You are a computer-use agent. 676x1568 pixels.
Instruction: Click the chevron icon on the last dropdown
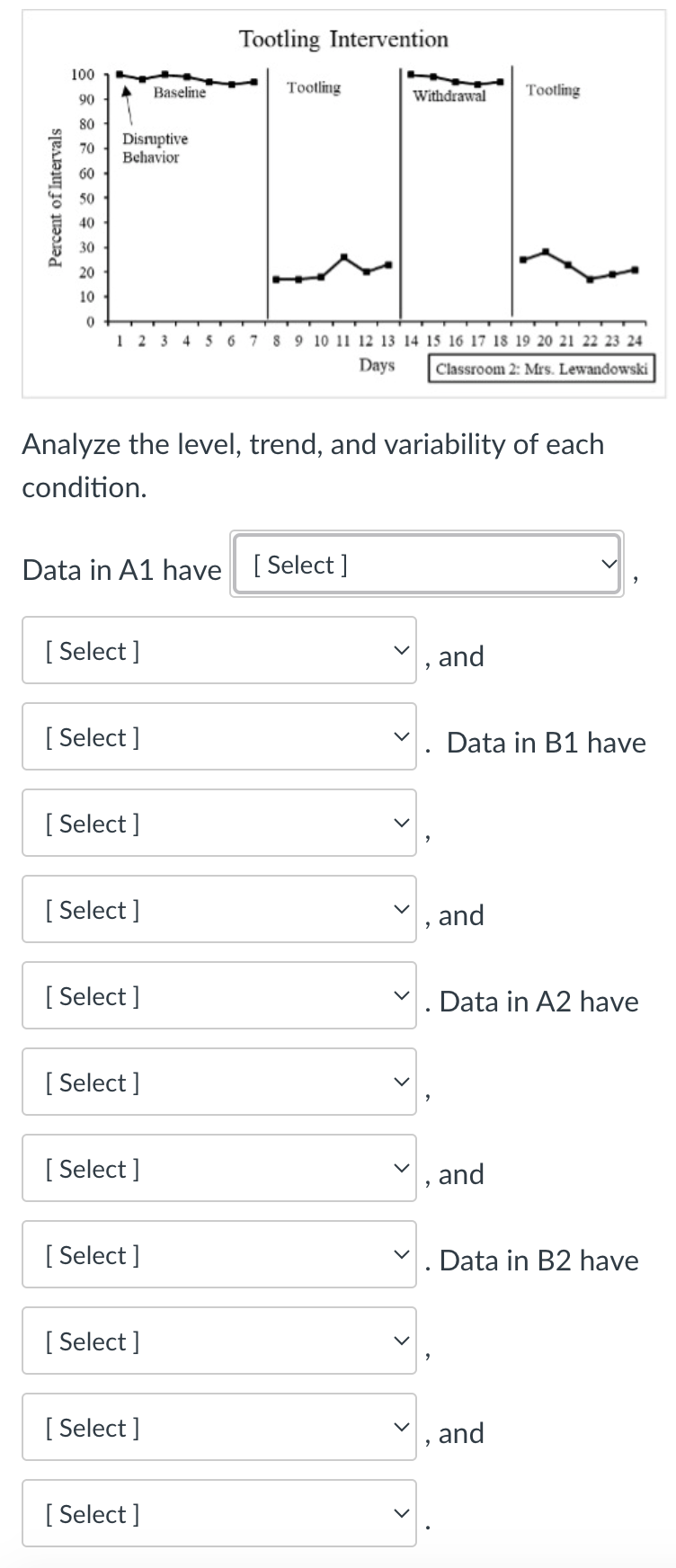(402, 1514)
